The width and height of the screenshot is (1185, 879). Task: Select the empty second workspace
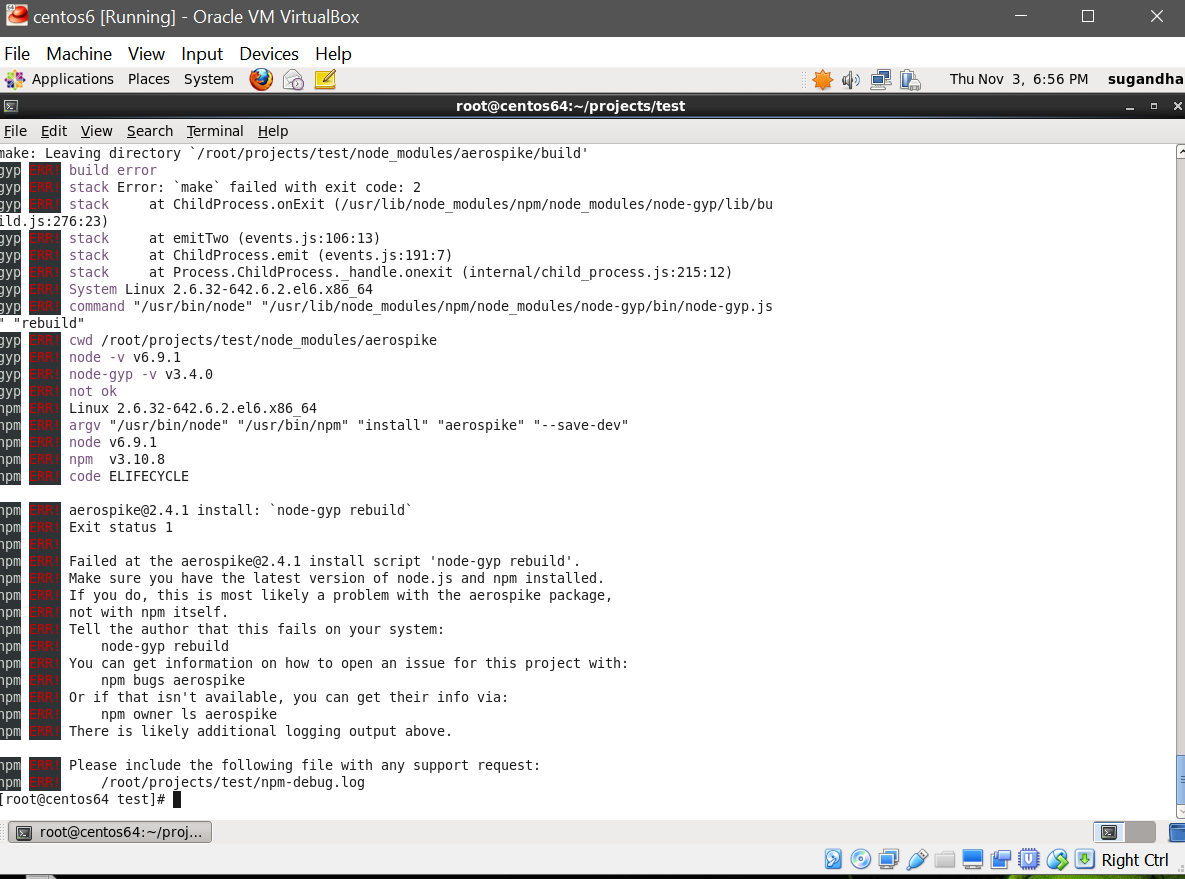(1140, 832)
